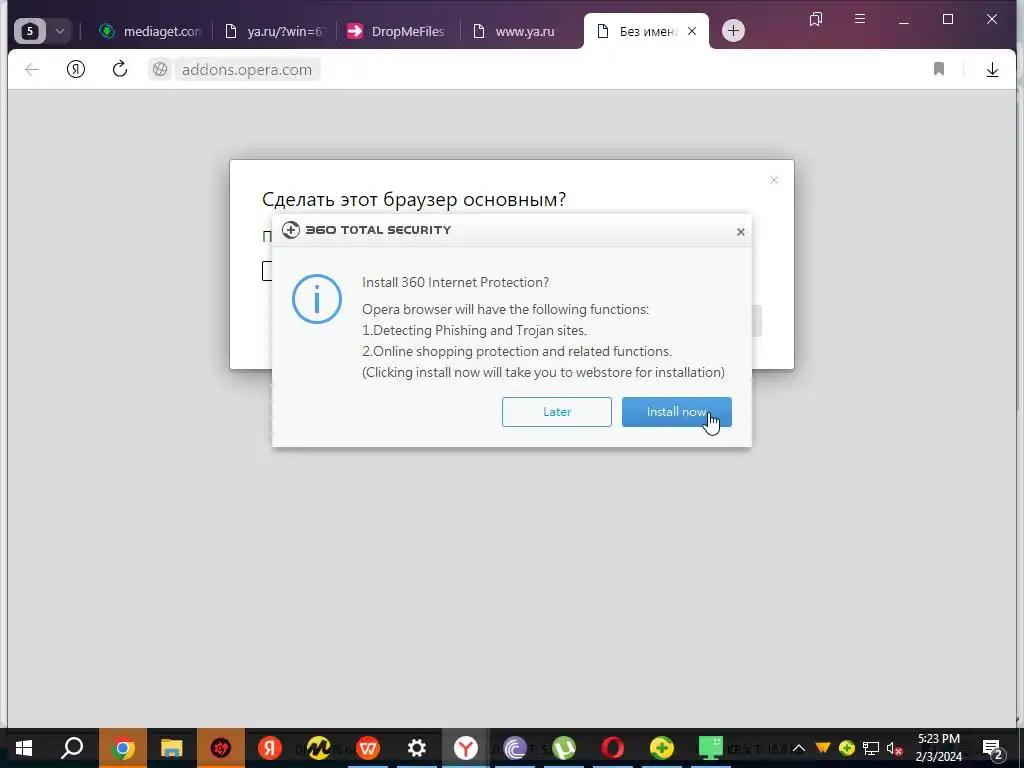Open the Windows Start menu
Image resolution: width=1024 pixels, height=768 pixels.
24,748
